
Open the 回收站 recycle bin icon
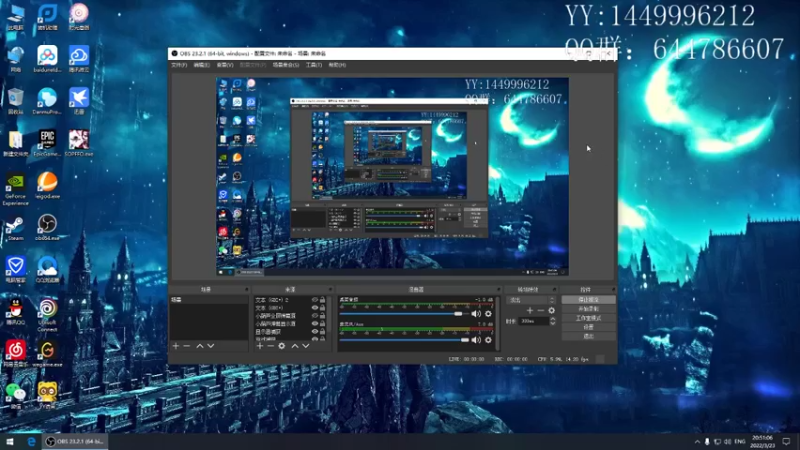tap(15, 101)
